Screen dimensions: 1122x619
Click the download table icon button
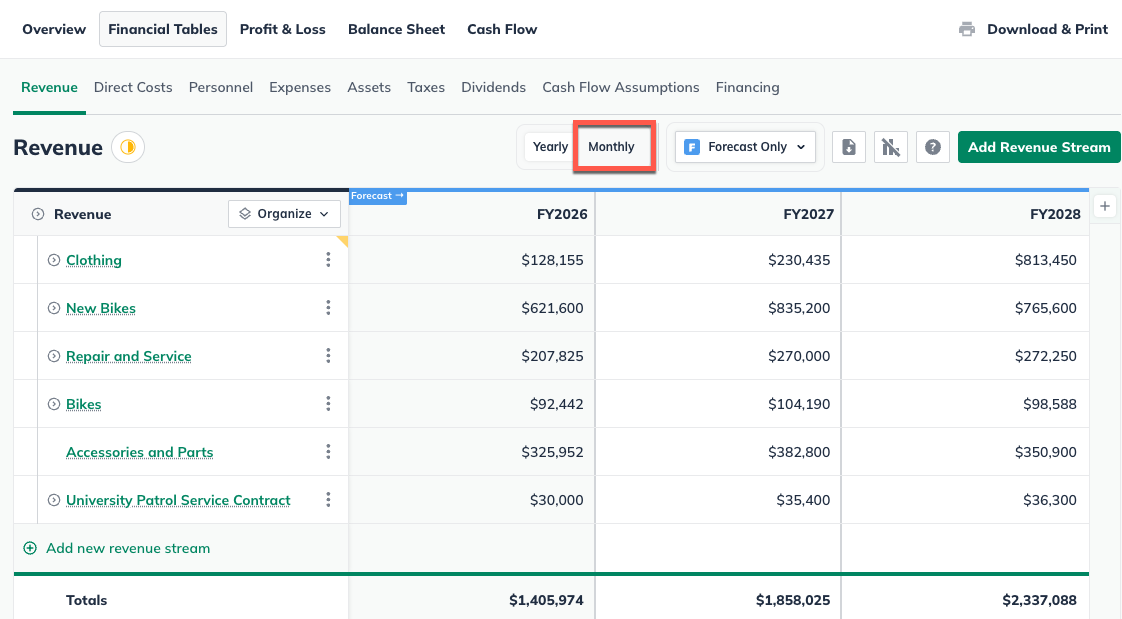pyautogui.click(x=849, y=147)
